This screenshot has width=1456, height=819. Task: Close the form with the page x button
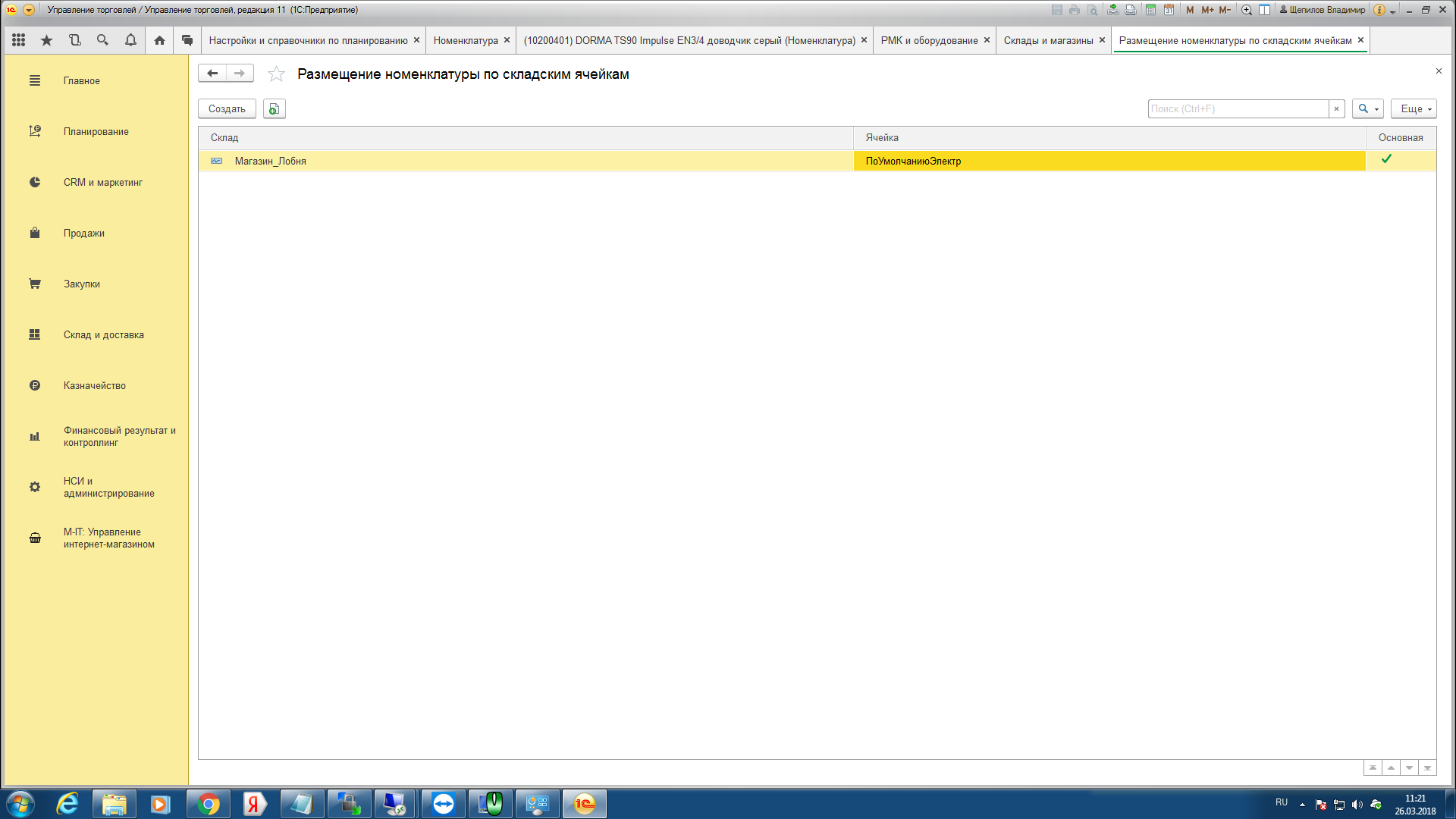click(x=1439, y=71)
